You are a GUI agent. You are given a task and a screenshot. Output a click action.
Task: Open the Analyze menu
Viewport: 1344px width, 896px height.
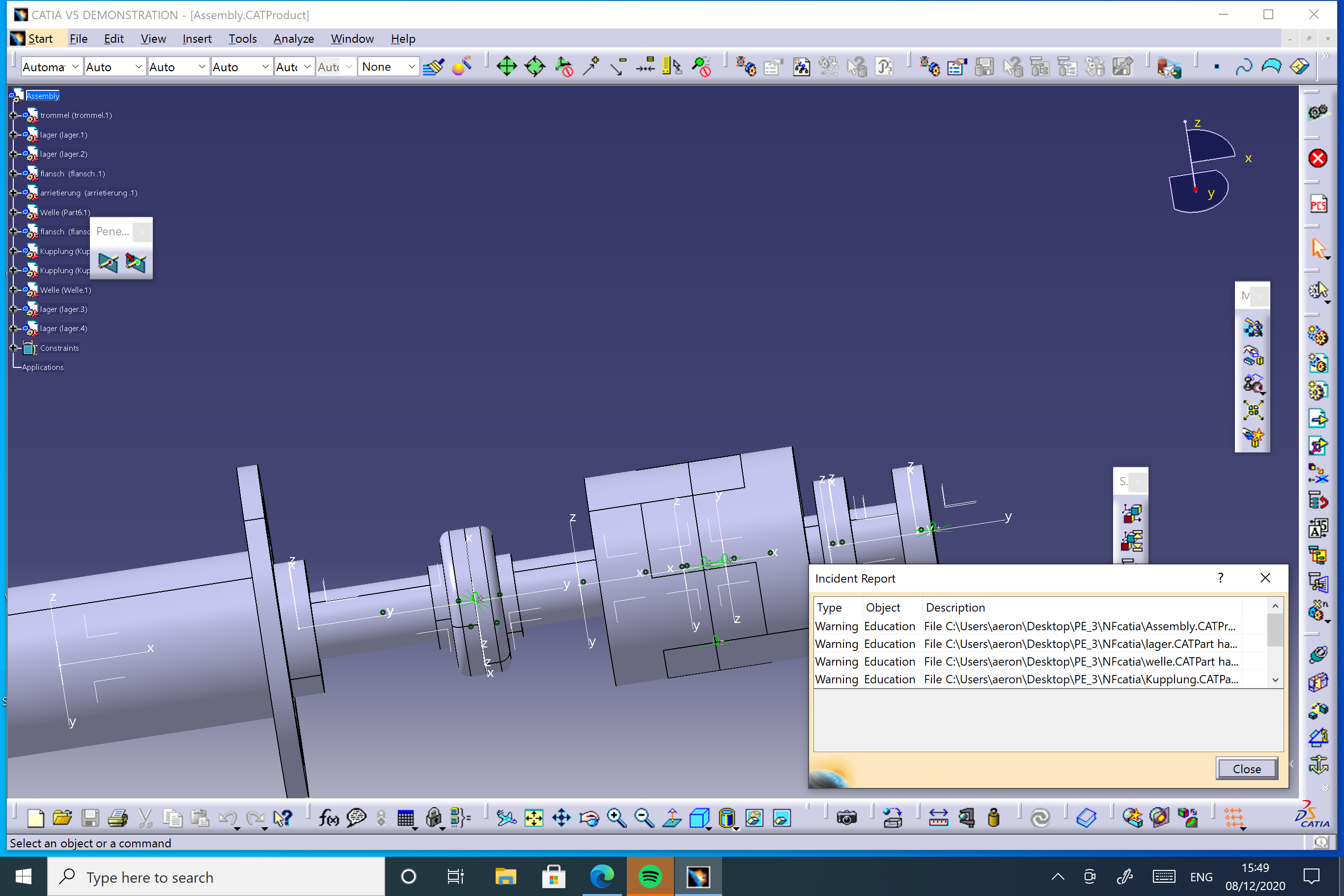(294, 38)
